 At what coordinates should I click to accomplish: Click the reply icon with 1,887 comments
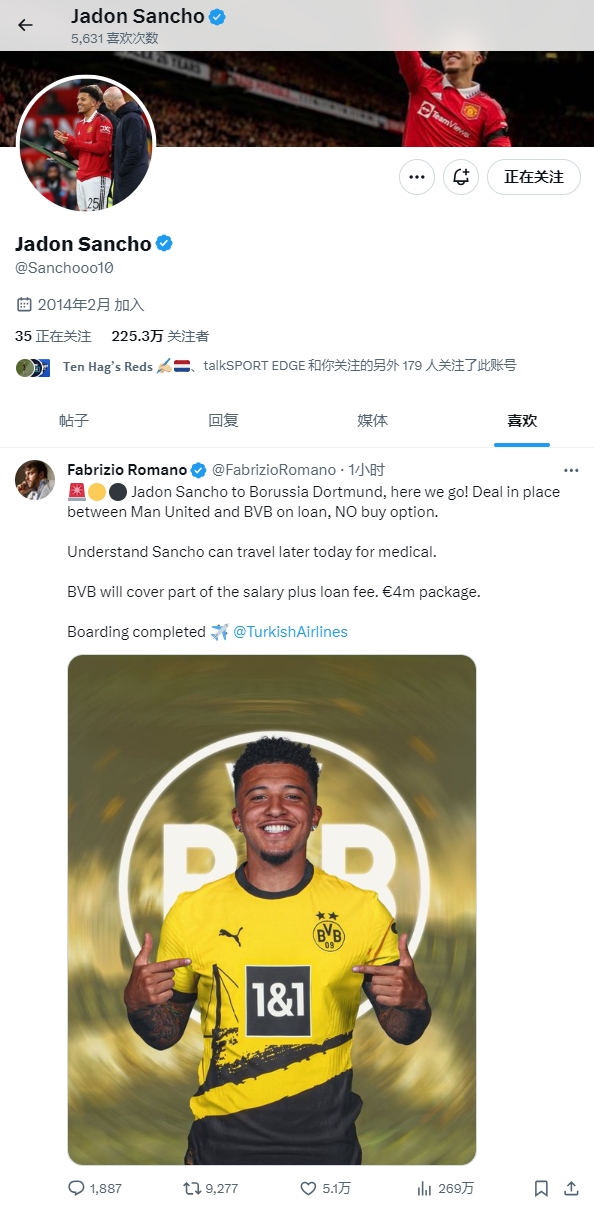coord(76,1188)
